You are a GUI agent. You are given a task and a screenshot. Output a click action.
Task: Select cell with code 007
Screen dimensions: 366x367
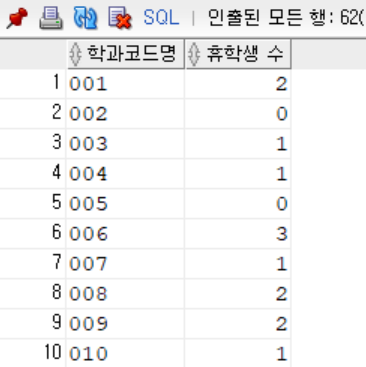[x=125, y=264]
